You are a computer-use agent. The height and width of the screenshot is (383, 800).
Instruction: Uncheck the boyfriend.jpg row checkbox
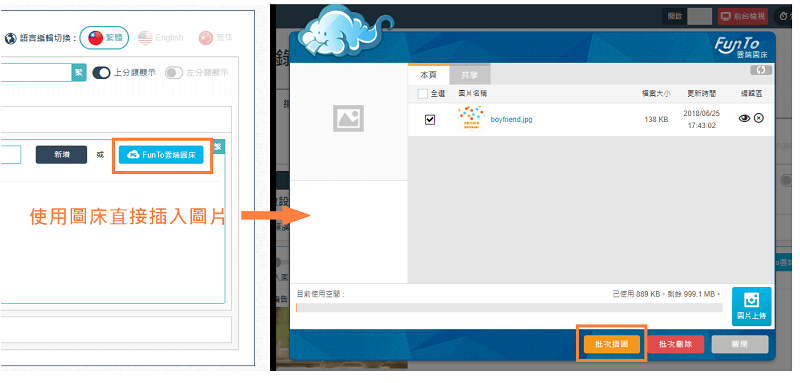coord(430,119)
